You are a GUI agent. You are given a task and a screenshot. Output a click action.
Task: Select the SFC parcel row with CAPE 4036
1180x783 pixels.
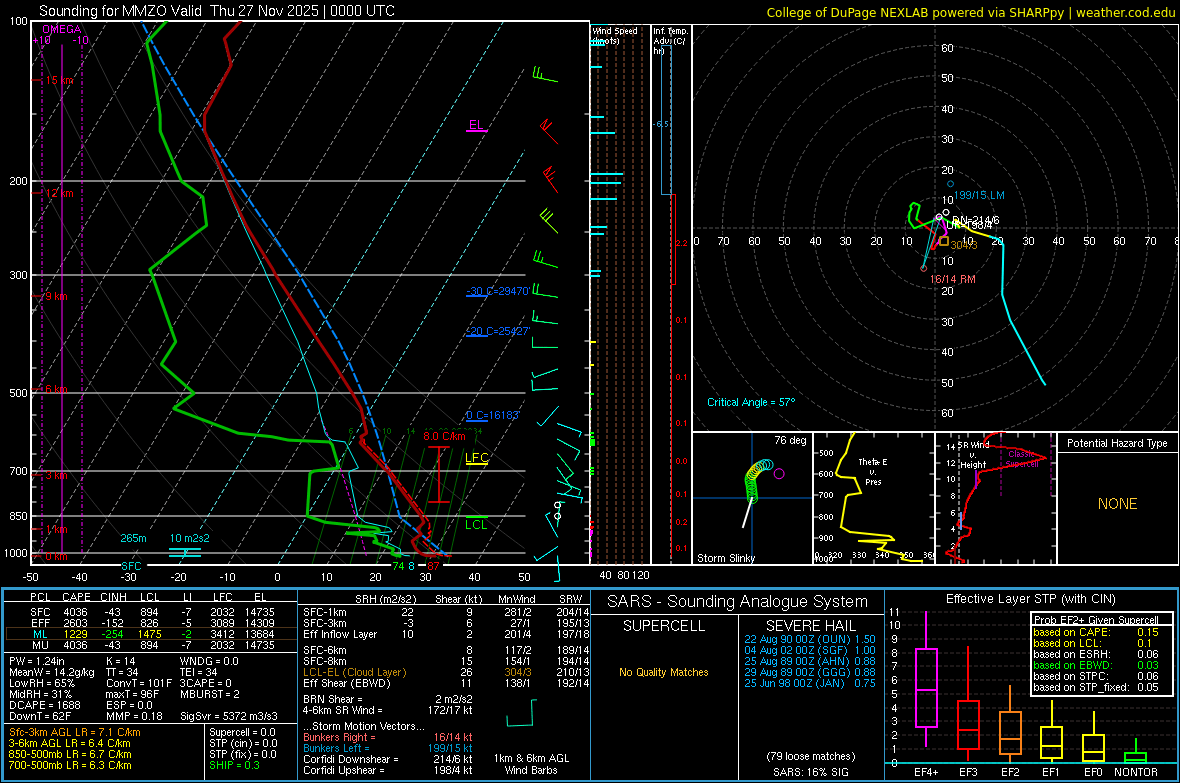[x=151, y=612]
